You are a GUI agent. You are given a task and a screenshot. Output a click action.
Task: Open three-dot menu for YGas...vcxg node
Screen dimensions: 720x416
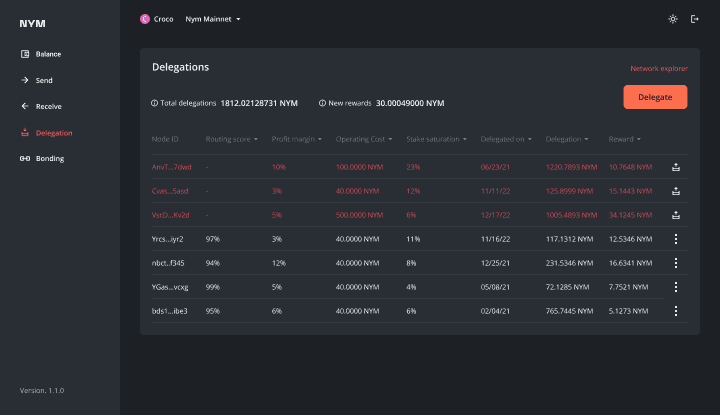coord(676,287)
